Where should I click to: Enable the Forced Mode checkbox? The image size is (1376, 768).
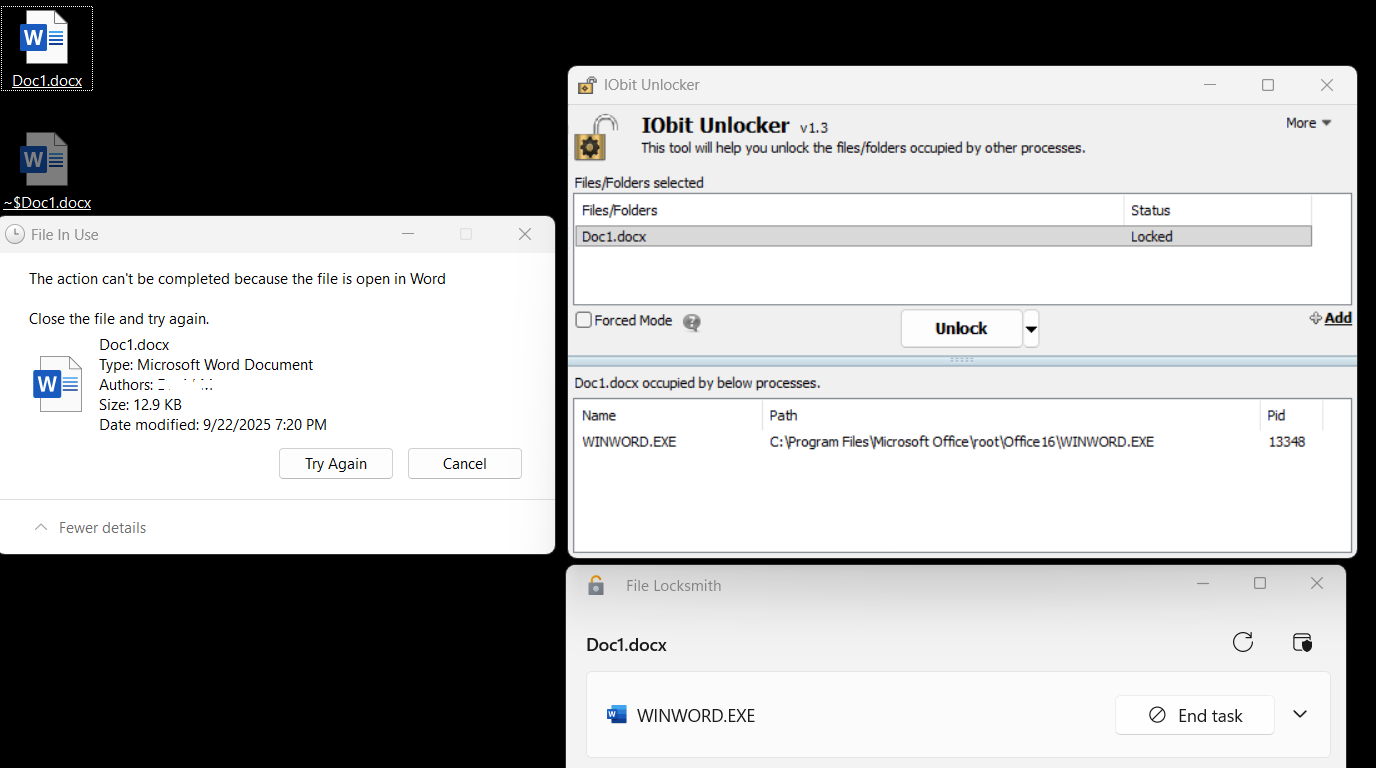584,321
